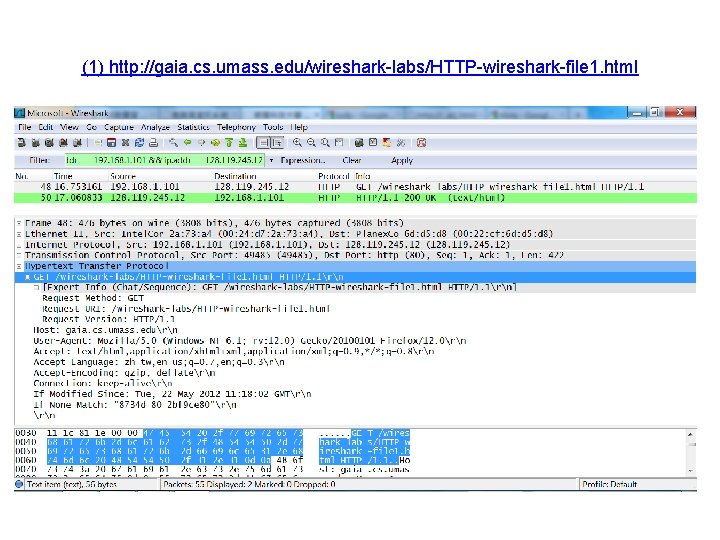Select the User-Agent header line
The height and width of the screenshot is (540, 720).
(250, 341)
